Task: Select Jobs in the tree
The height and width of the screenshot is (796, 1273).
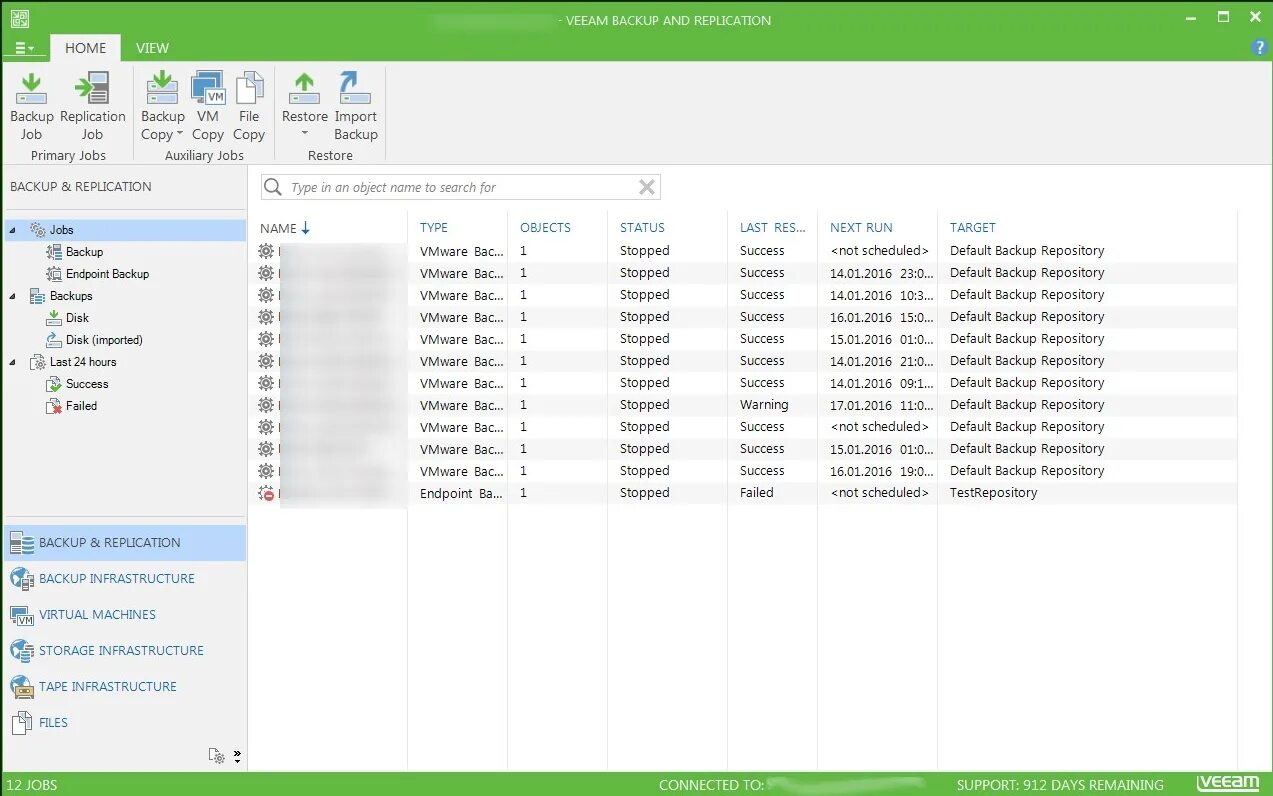Action: point(62,230)
